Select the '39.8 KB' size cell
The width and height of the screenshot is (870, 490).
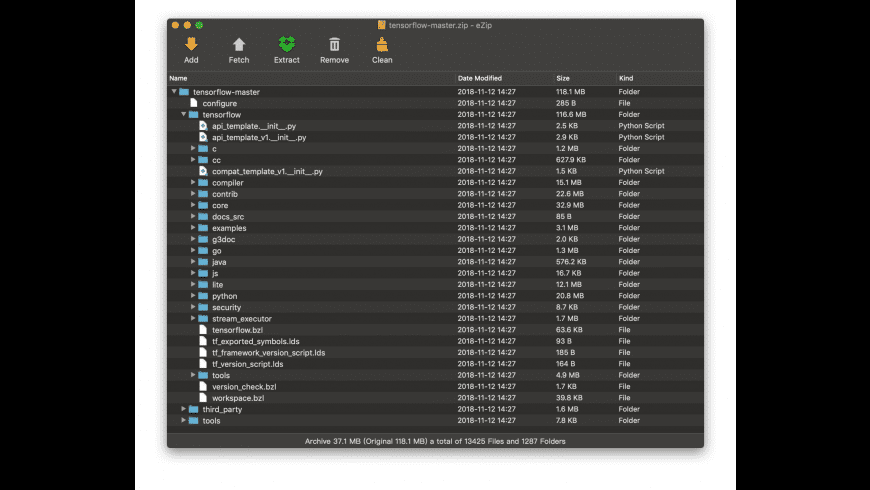click(x=569, y=398)
